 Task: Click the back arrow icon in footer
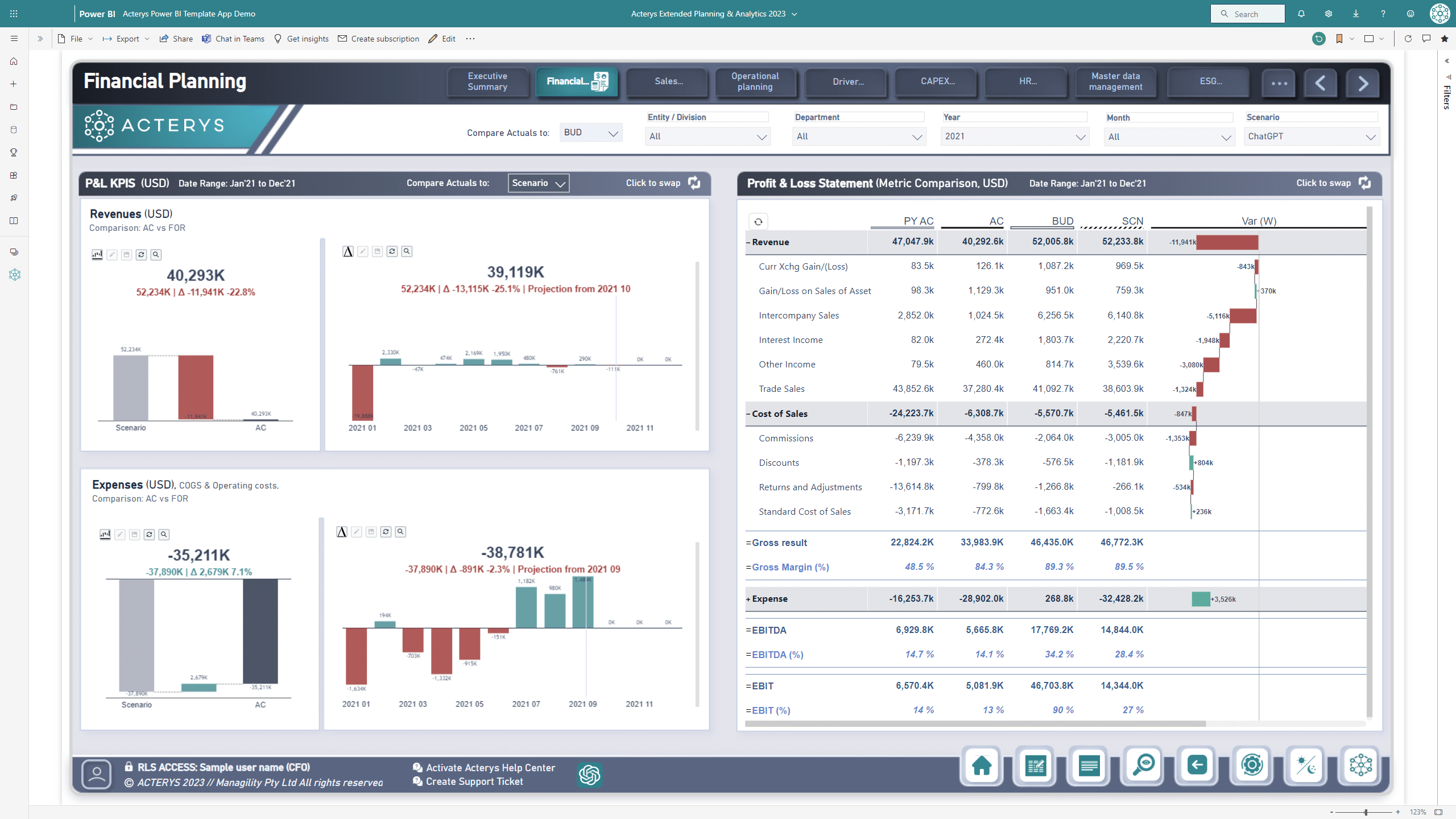click(1197, 766)
